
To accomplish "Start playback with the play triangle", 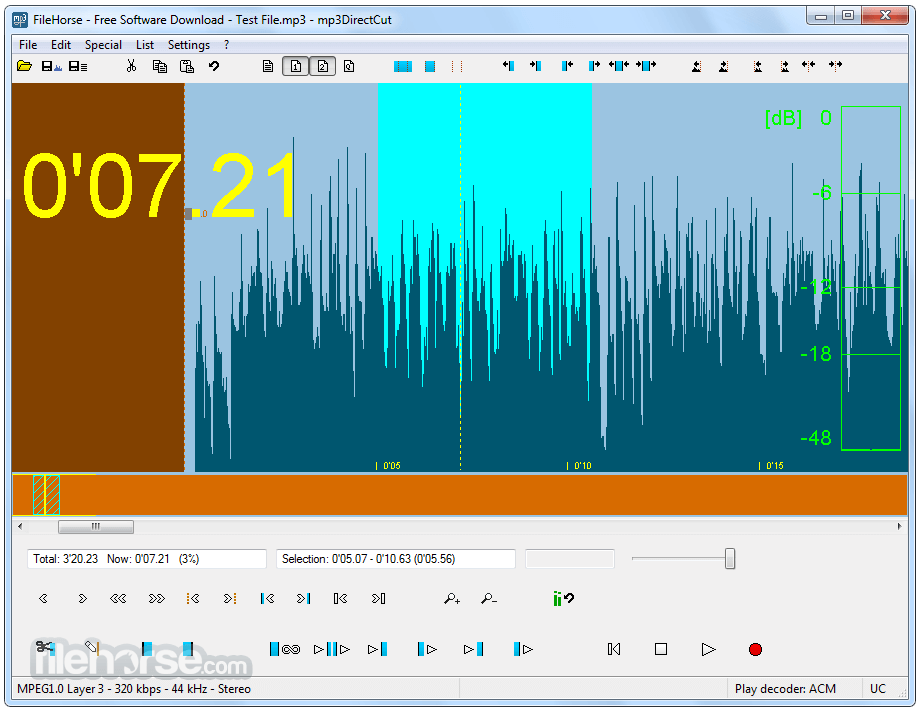I will click(708, 649).
